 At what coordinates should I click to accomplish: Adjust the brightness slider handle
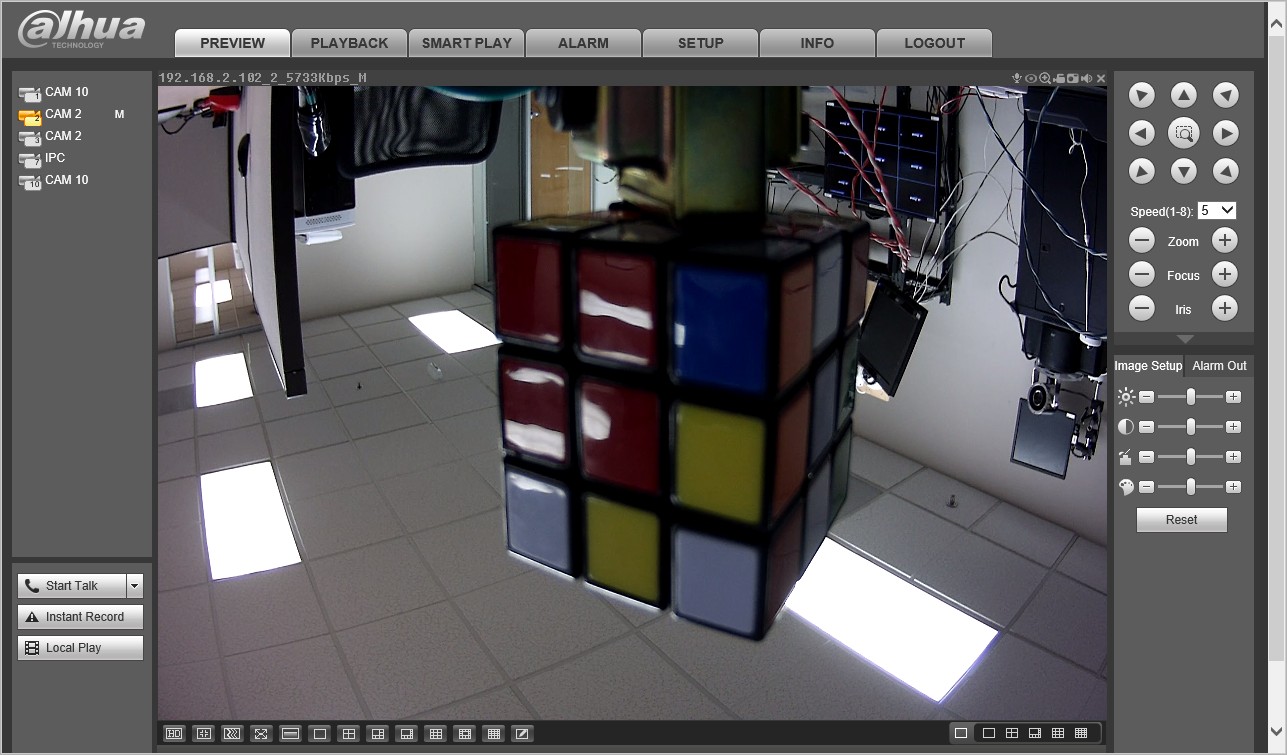[x=1191, y=397]
